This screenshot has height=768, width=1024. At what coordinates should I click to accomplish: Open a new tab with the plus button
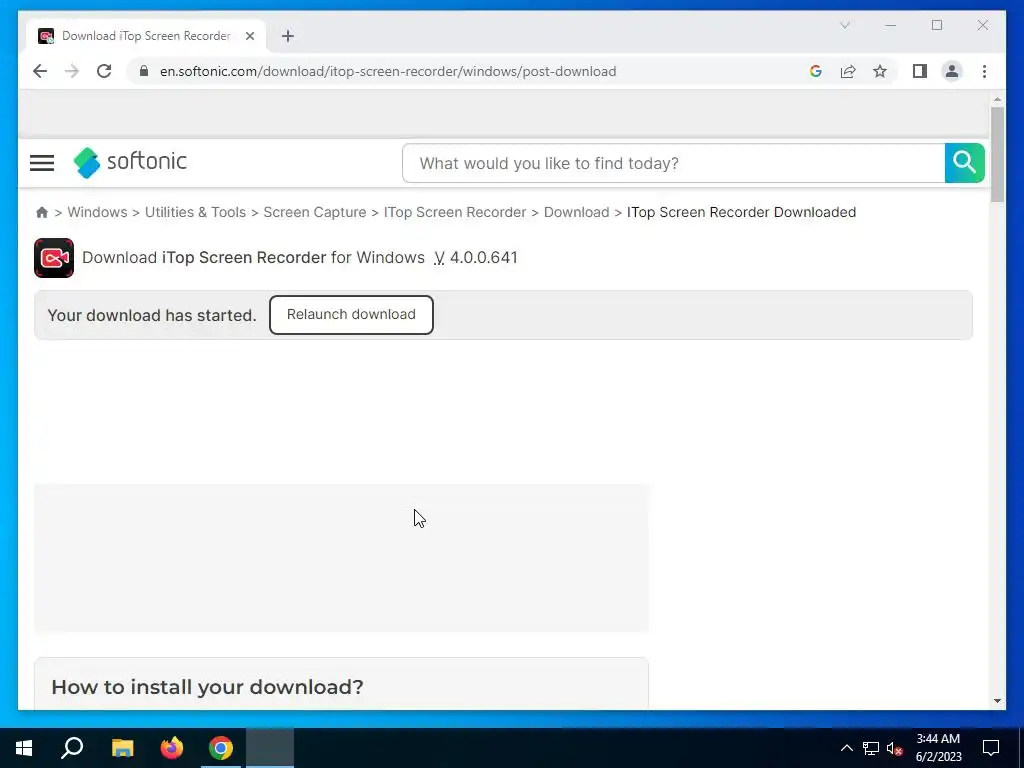pyautogui.click(x=288, y=36)
